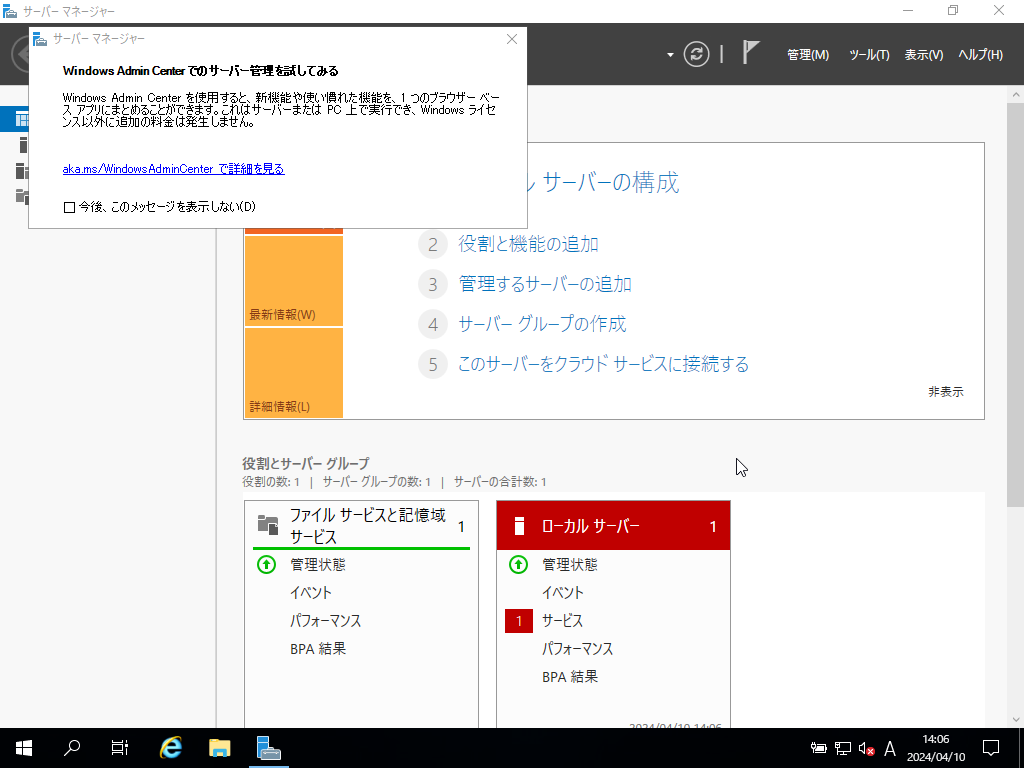1024x768 pixels.
Task: Click the network icon in the system tray
Action: tap(842, 748)
